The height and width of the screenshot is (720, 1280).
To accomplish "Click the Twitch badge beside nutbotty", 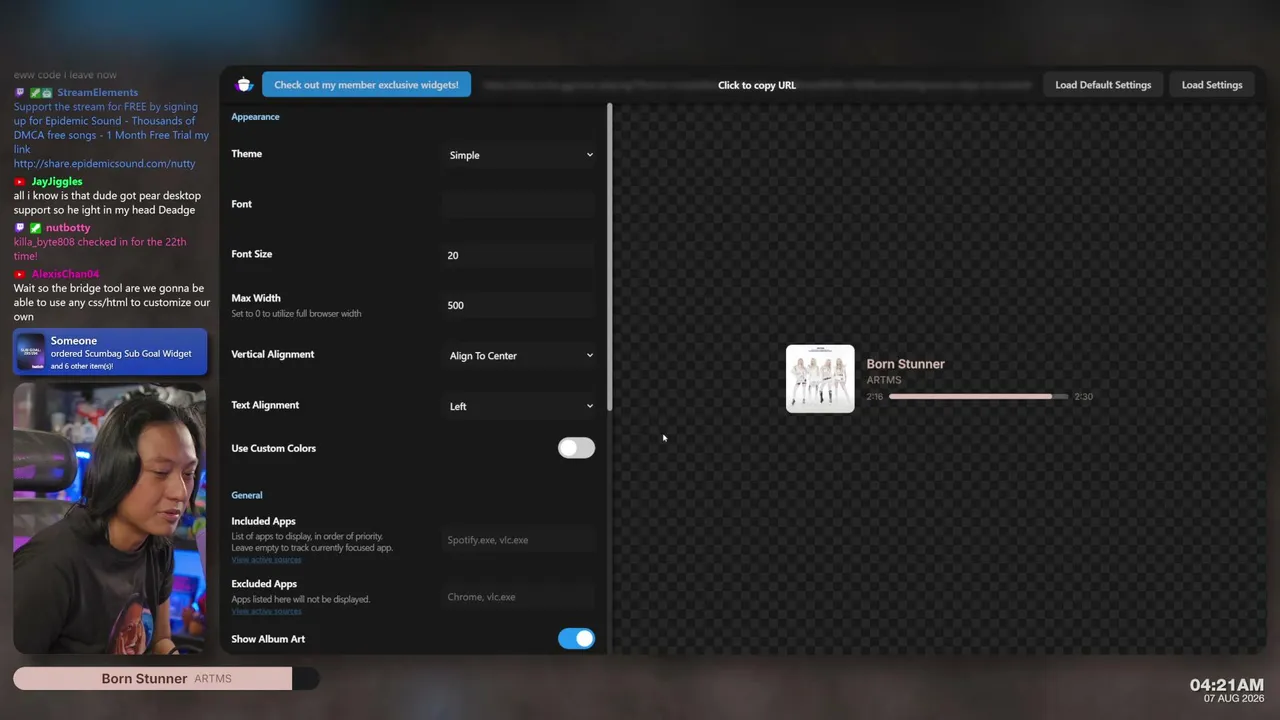I will tap(20, 228).
